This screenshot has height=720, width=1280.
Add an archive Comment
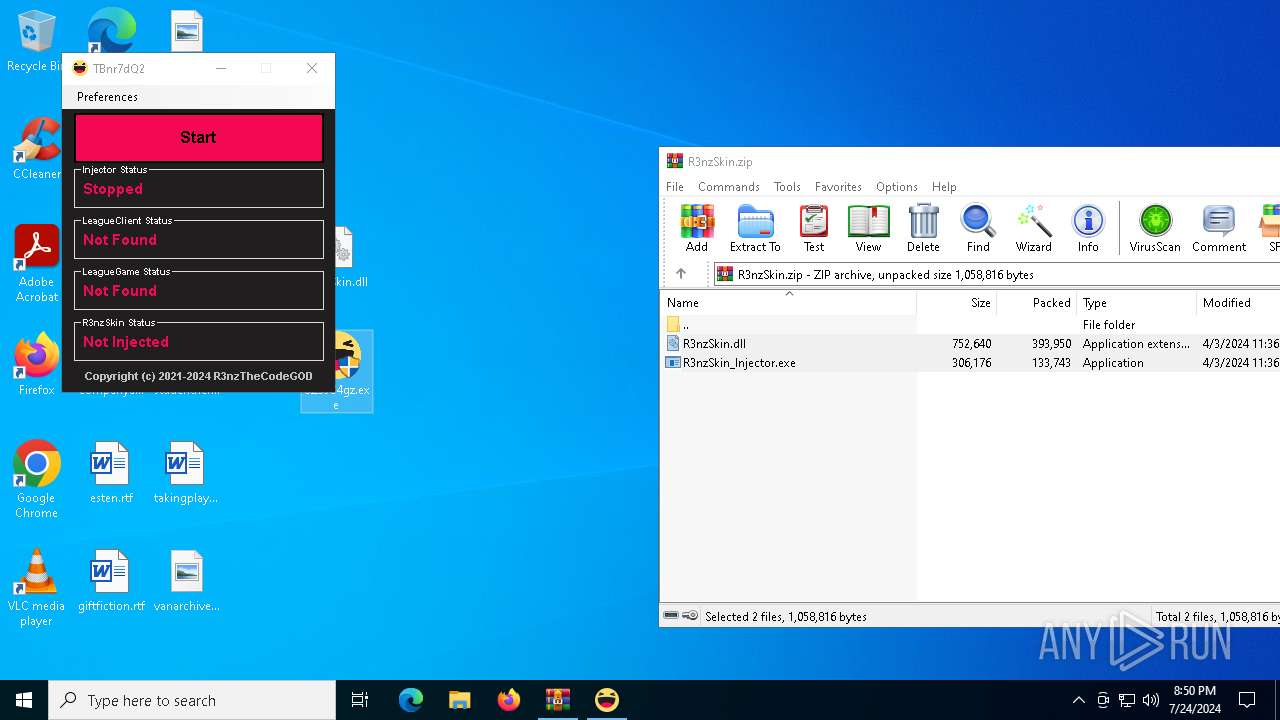(1218, 228)
